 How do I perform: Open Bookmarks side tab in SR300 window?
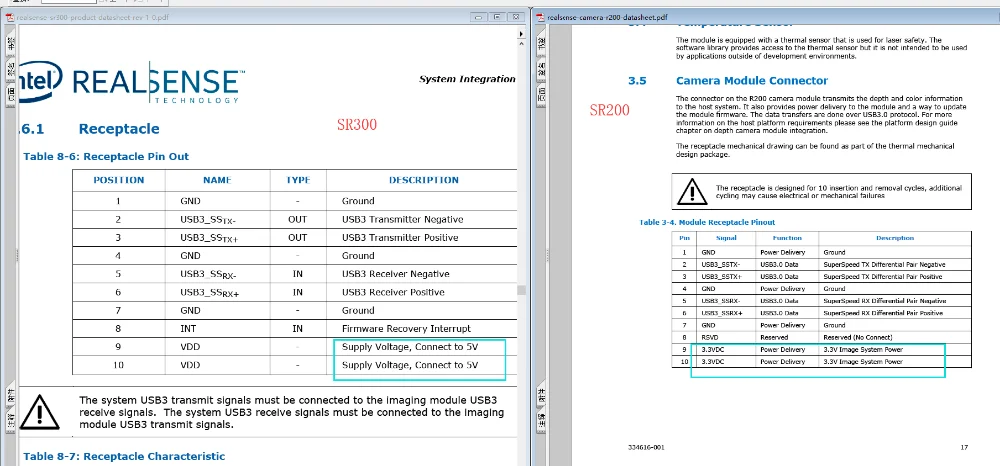point(11,43)
